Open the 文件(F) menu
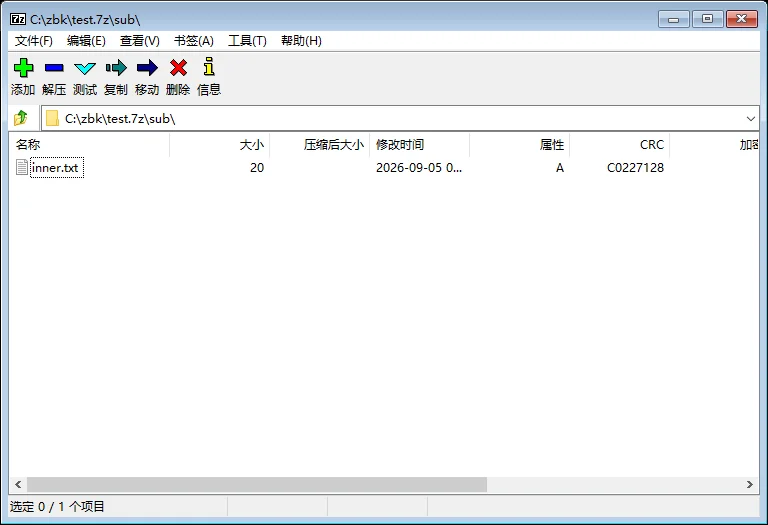 tap(34, 41)
